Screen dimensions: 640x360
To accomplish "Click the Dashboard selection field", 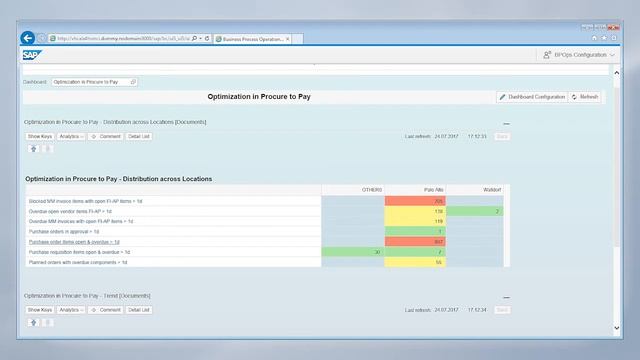I will [x=94, y=82].
